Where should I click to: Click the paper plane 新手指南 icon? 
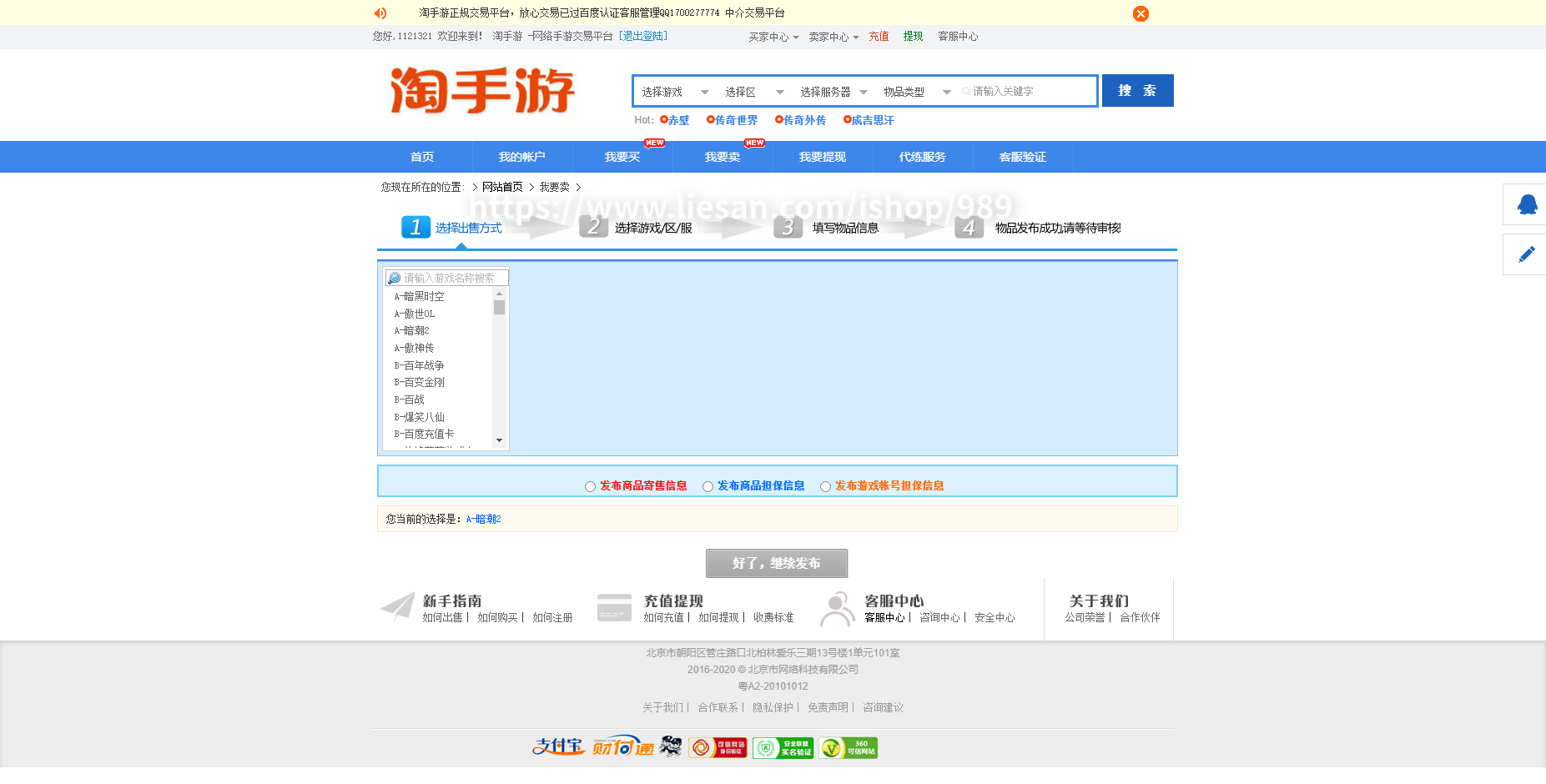coord(398,606)
